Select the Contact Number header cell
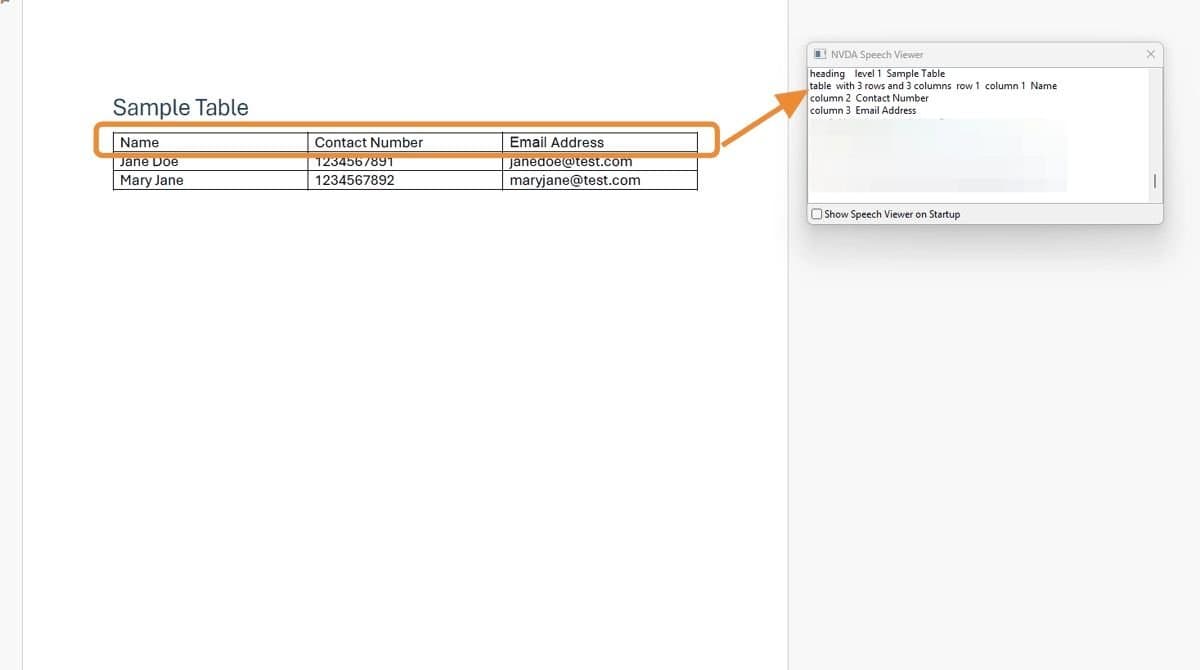Image resolution: width=1200 pixels, height=670 pixels. click(369, 142)
